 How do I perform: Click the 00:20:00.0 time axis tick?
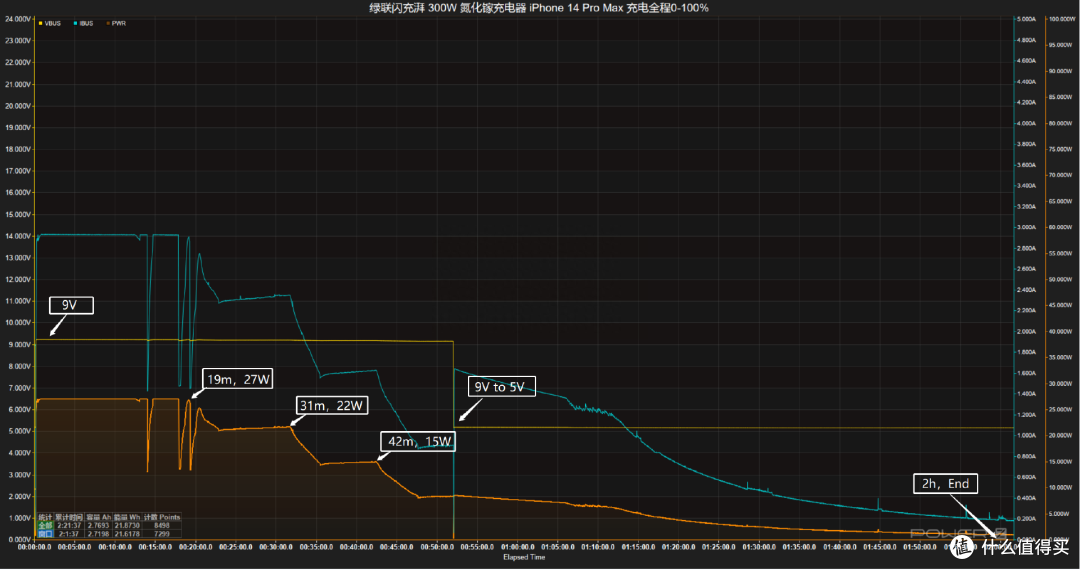click(196, 547)
